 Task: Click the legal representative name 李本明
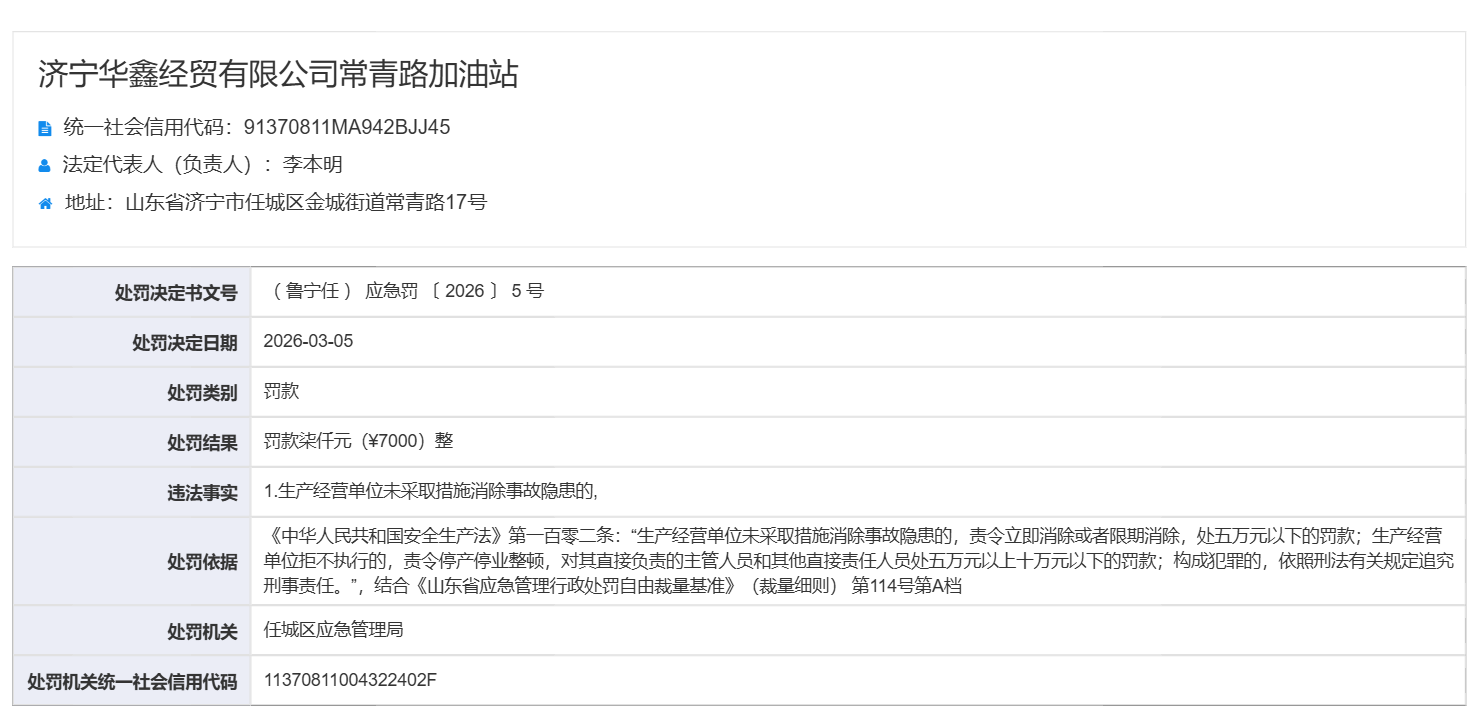point(312,165)
